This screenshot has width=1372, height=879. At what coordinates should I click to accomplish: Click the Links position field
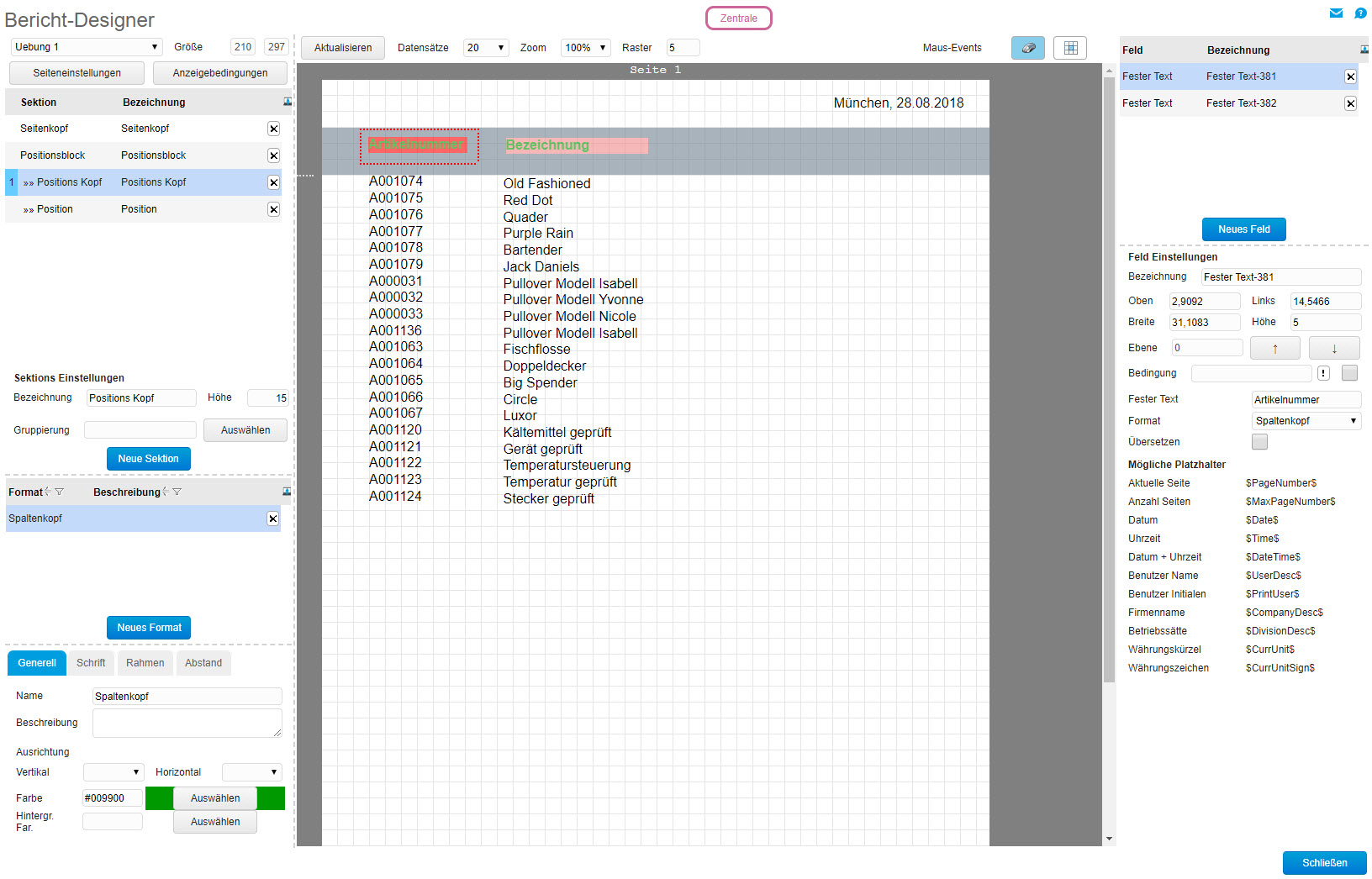pos(1326,301)
